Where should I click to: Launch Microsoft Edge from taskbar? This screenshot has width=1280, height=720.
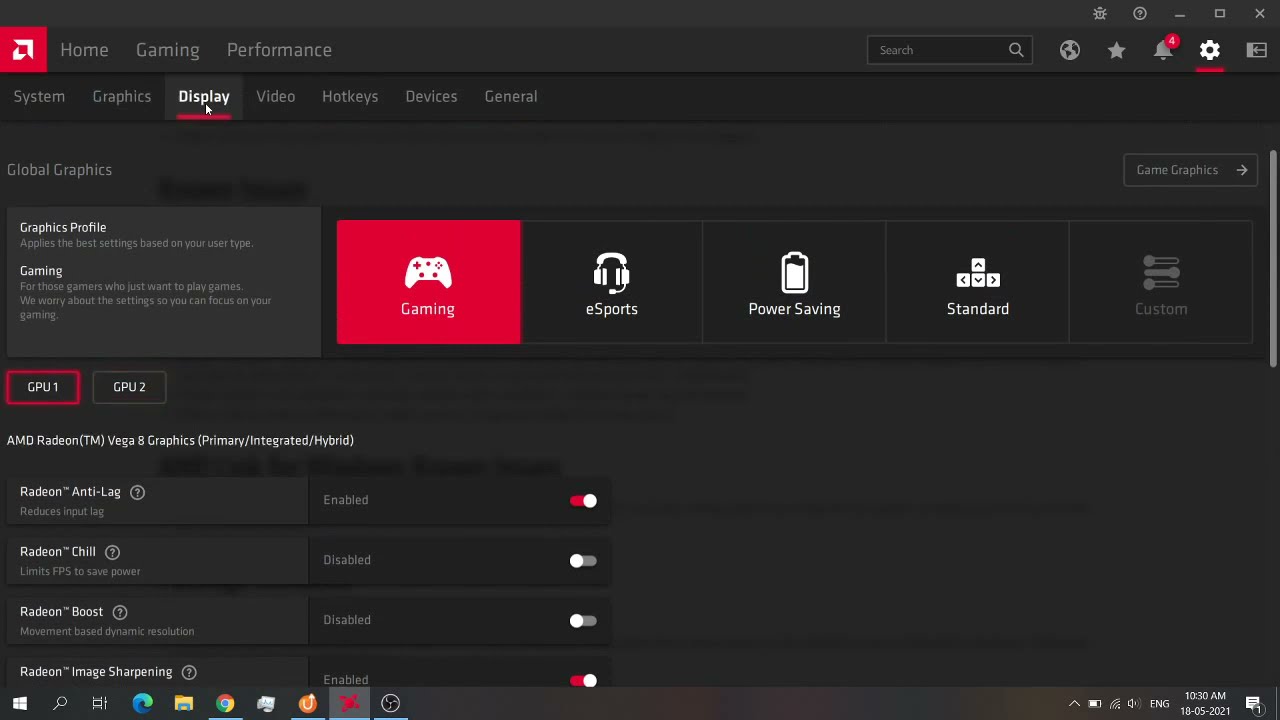pos(143,704)
